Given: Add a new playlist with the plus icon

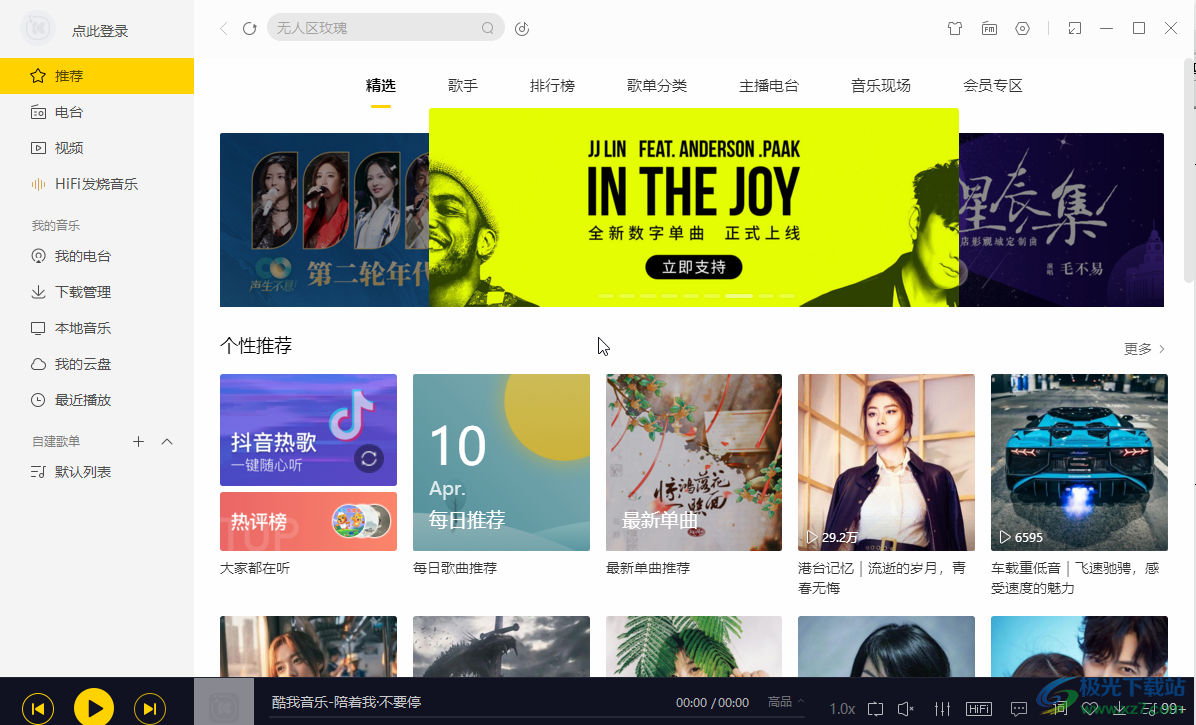Looking at the screenshot, I should pyautogui.click(x=138, y=441).
